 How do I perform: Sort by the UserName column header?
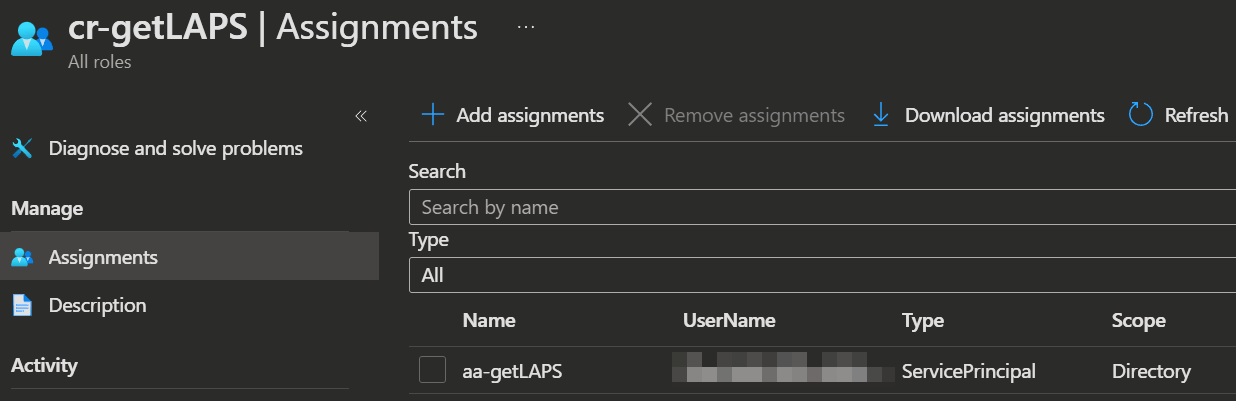click(x=729, y=321)
